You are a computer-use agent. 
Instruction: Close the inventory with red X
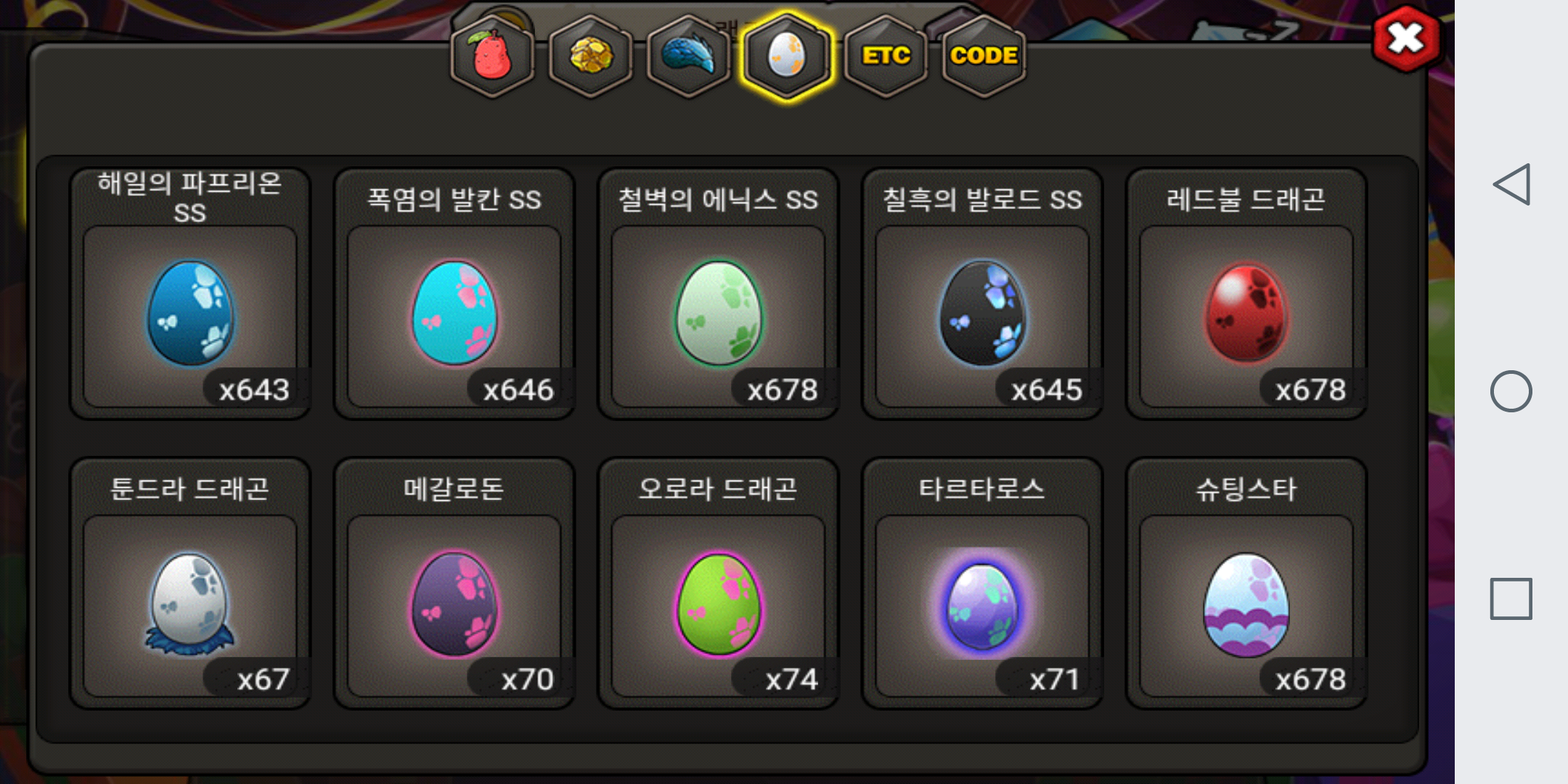1407,38
